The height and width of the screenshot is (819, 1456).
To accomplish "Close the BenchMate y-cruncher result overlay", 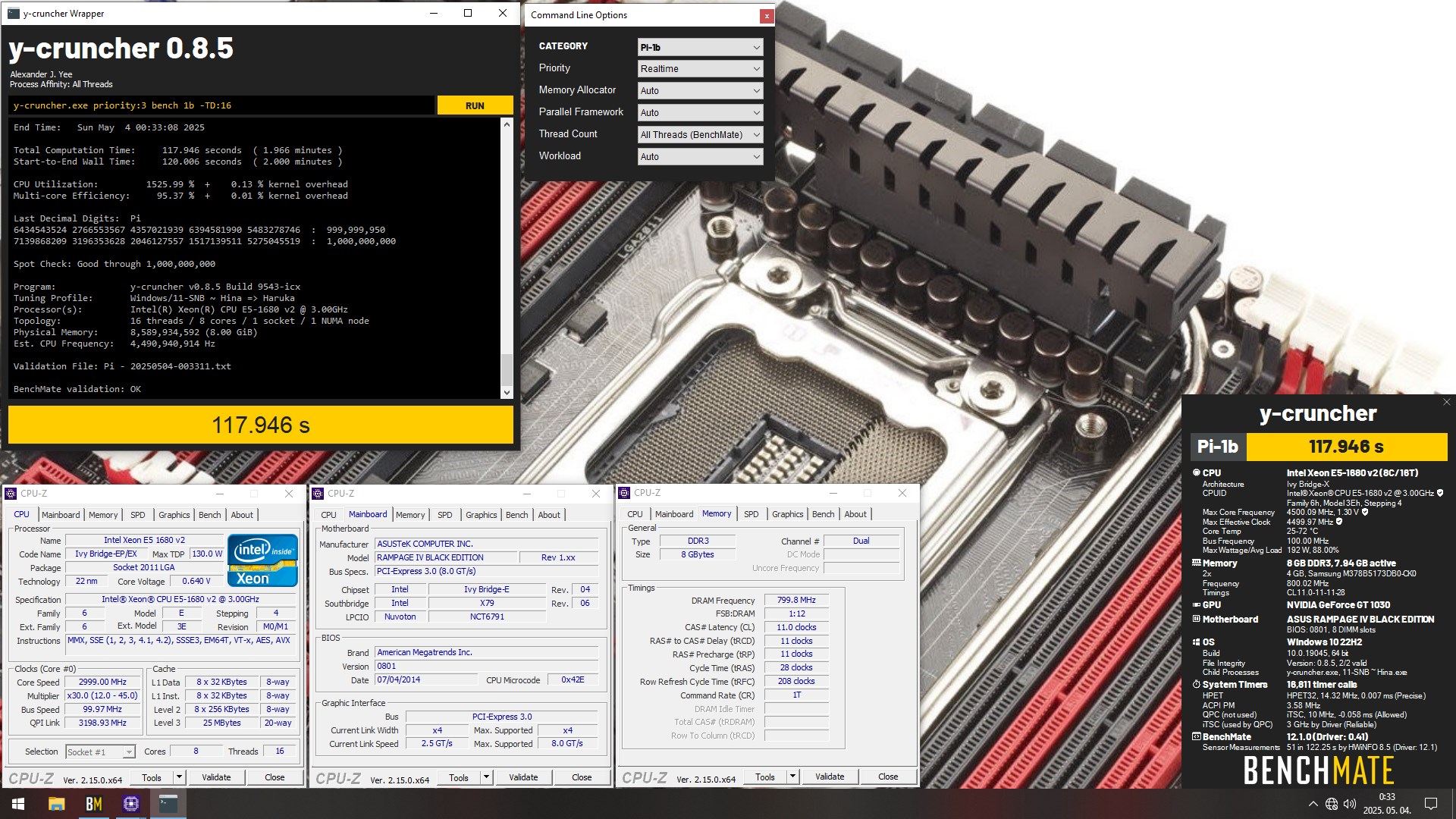I will [x=1447, y=402].
